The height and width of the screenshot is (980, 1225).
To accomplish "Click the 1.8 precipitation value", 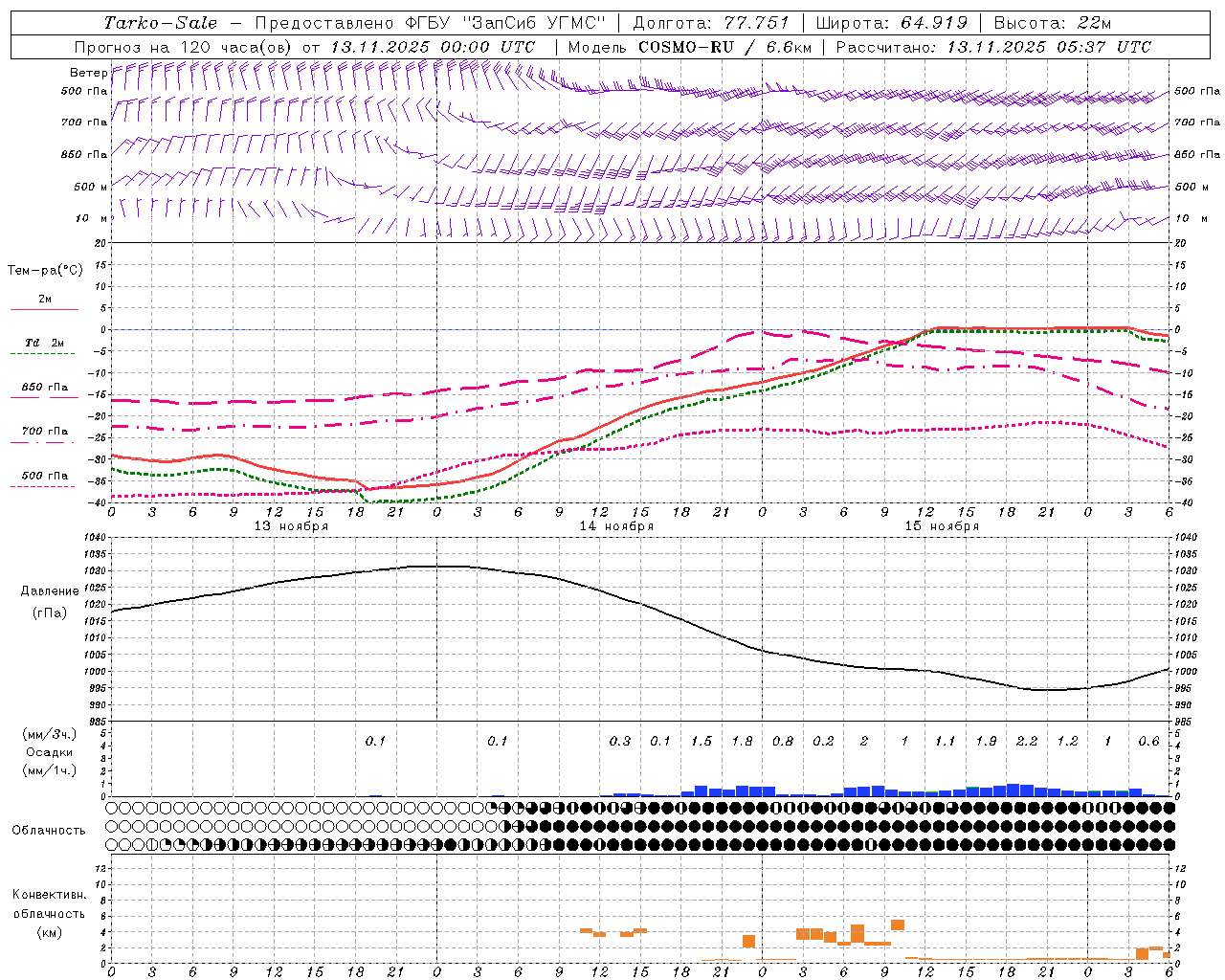I will click(742, 741).
